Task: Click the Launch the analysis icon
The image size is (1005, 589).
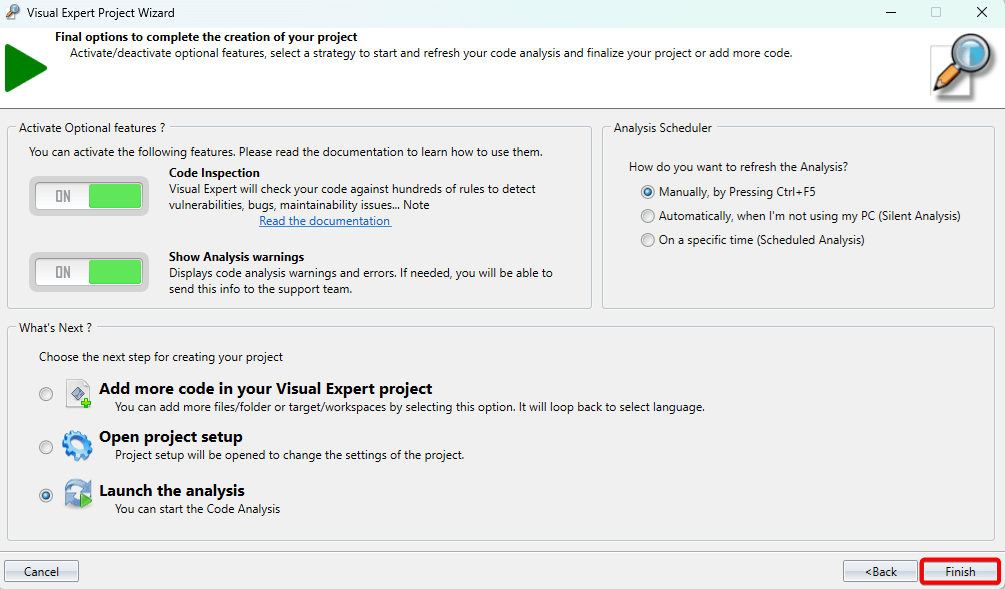Action: (x=78, y=495)
